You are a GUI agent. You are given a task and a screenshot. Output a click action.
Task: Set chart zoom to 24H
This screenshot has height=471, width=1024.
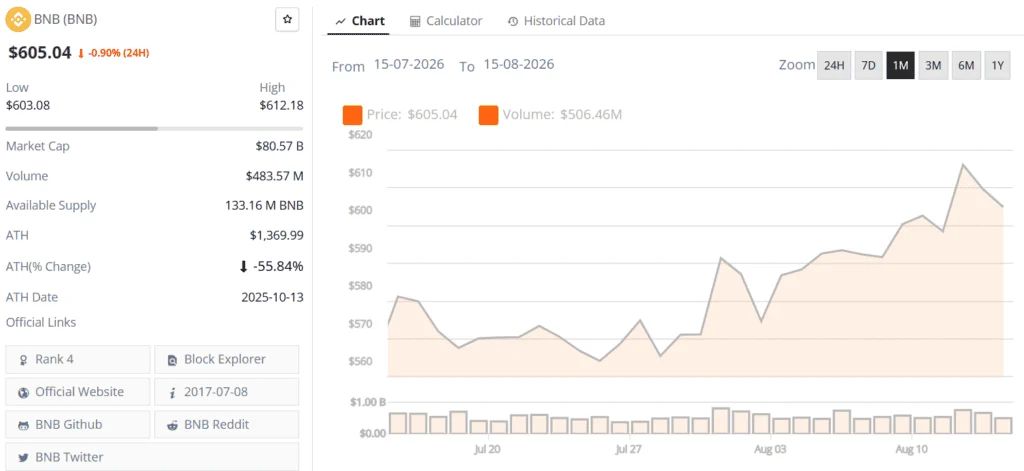coord(834,65)
